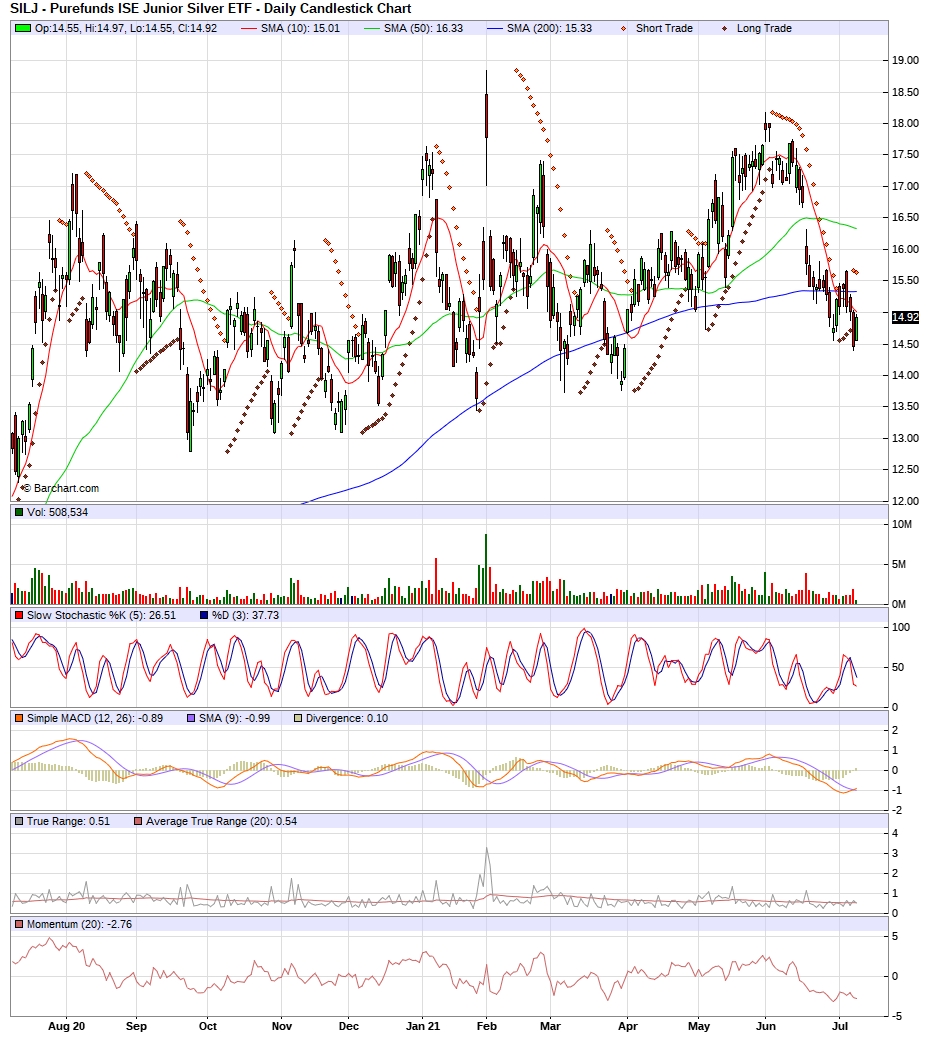Click the SMA (9): -0.99 label
930x1057 pixels.
235,719
